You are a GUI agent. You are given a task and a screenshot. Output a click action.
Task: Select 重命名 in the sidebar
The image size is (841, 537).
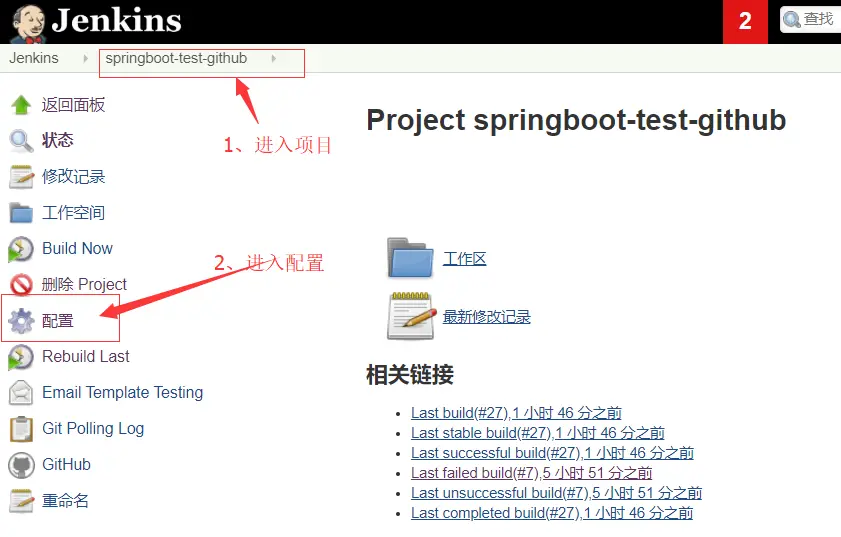click(65, 501)
